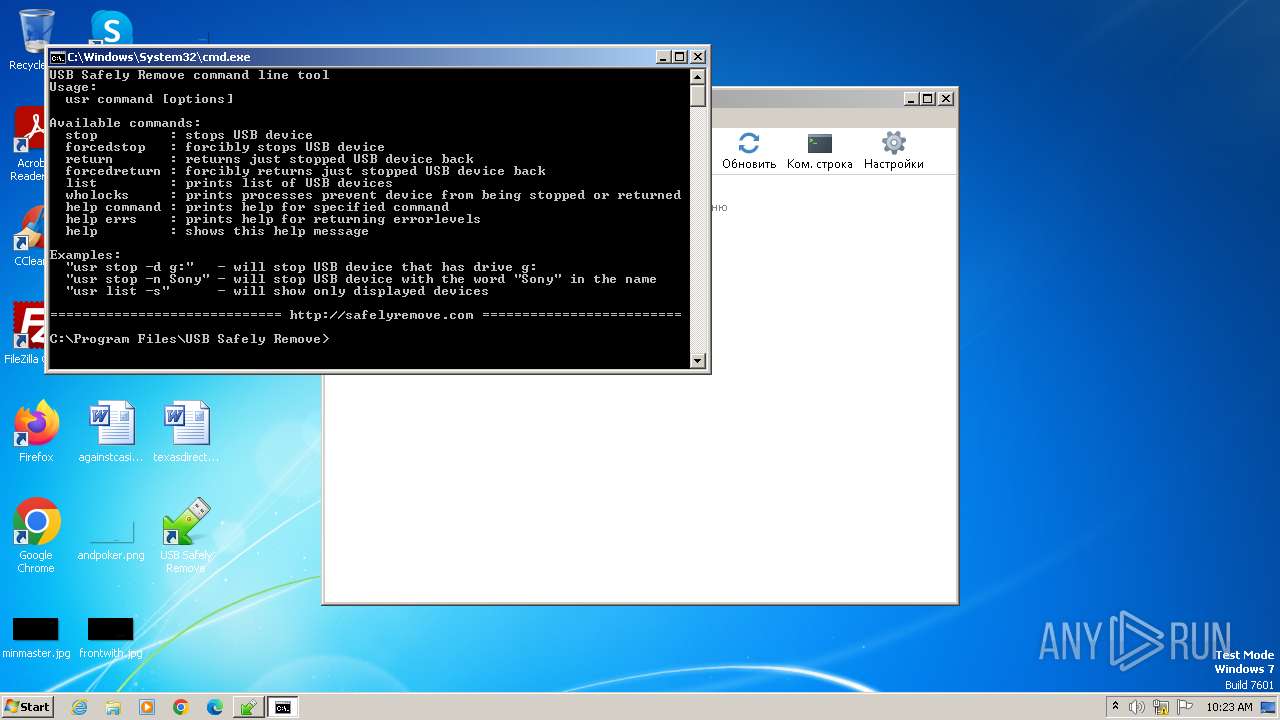Screen dimensions: 1280x720
Task: Switch to cmd.exe taskbar button
Action: tap(283, 707)
